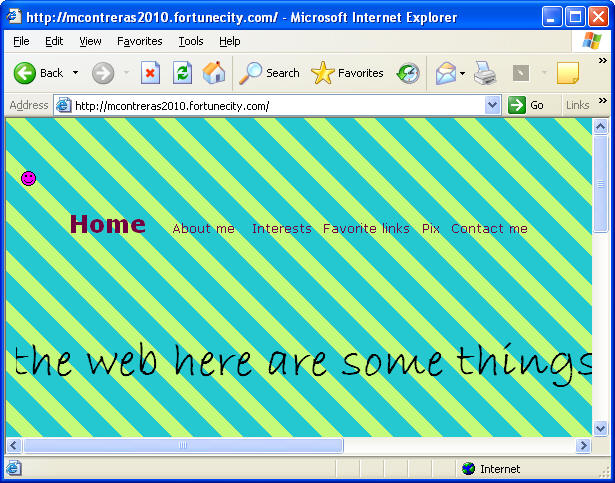Click the horizontal scrollbar thumb

coord(183,445)
